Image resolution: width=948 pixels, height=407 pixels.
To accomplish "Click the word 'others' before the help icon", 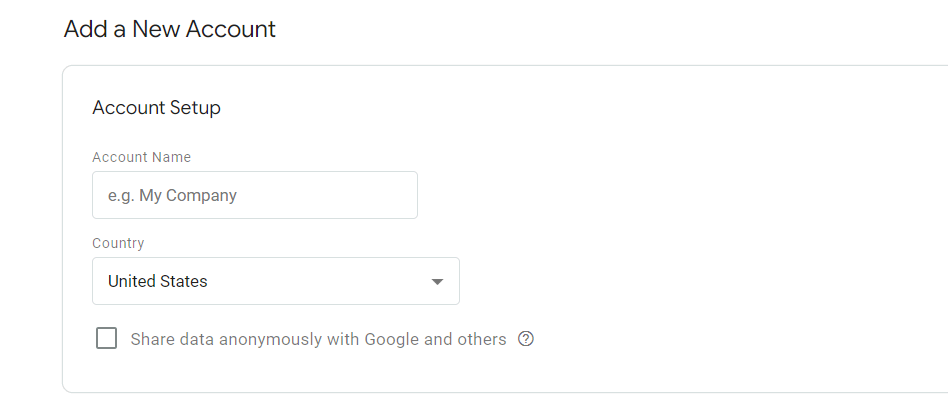I will point(482,339).
